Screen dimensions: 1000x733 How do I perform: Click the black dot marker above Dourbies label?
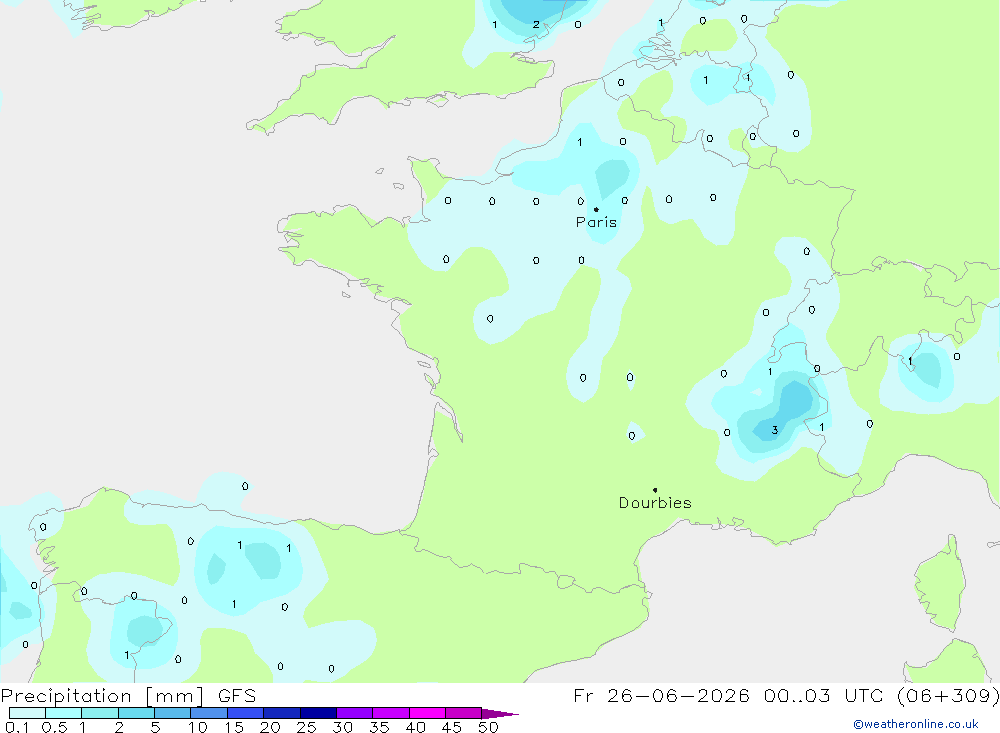tap(655, 490)
